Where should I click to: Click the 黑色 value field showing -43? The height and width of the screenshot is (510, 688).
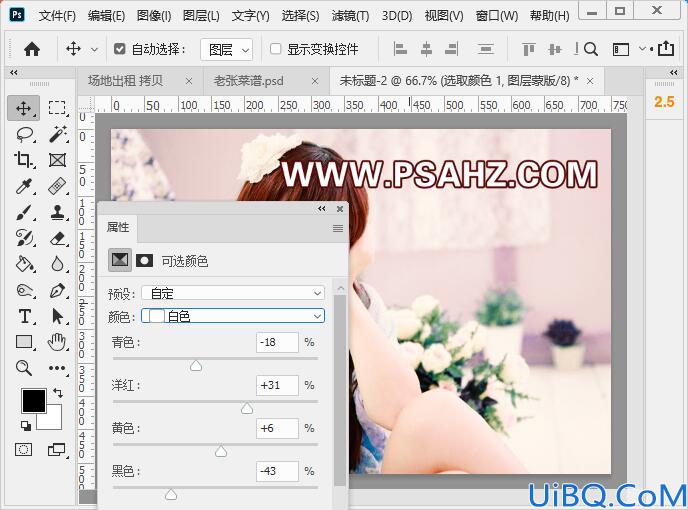point(277,471)
